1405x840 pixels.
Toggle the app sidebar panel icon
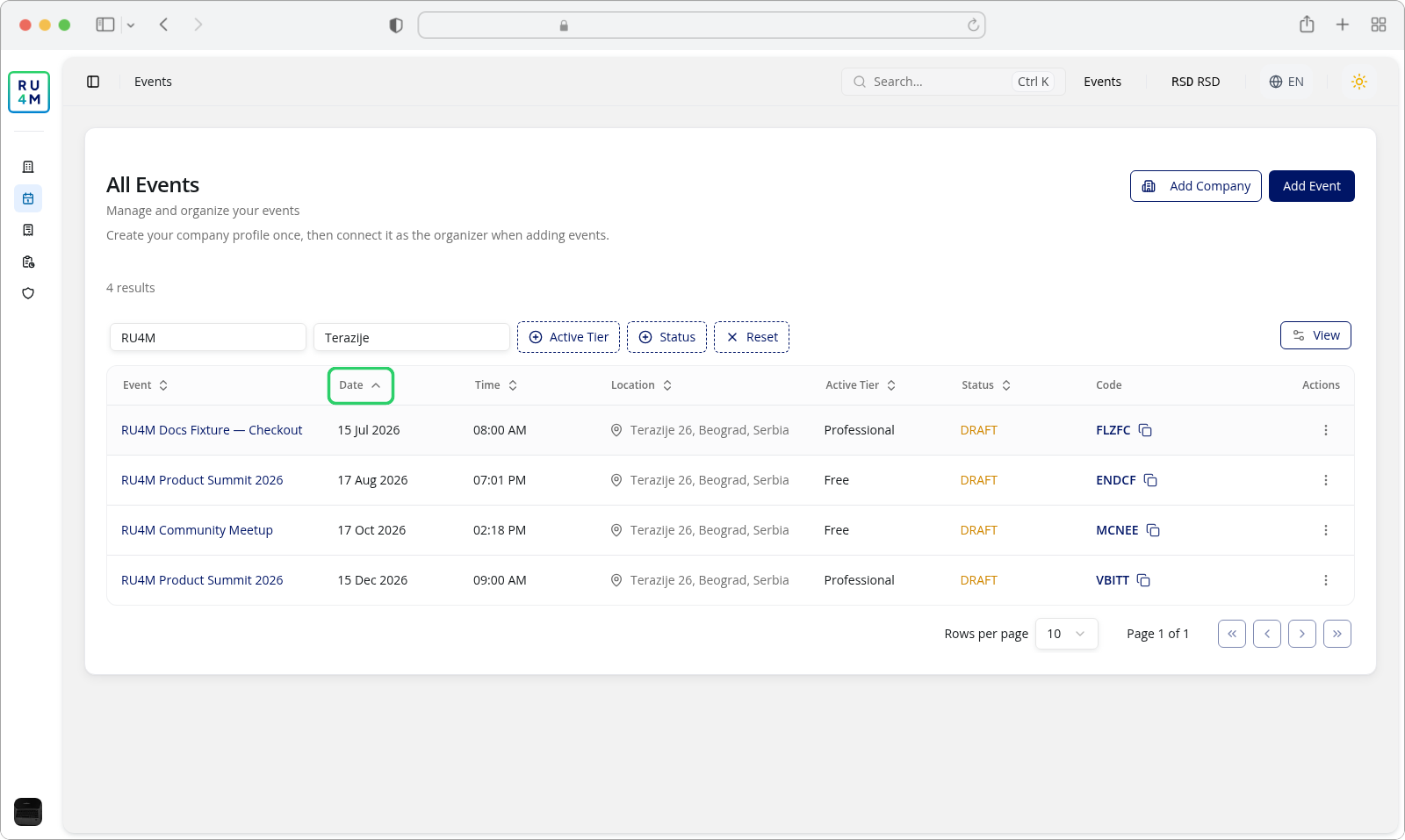tap(93, 82)
